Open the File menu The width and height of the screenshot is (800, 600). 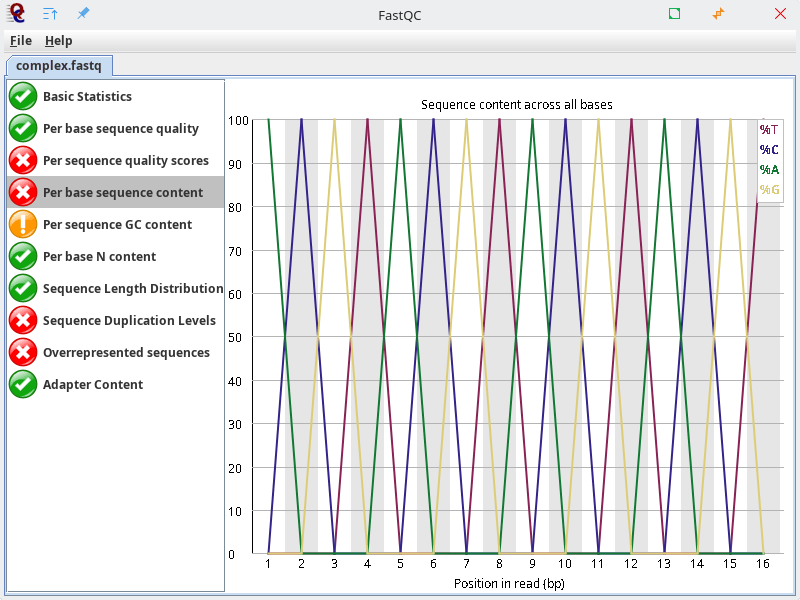(20, 40)
